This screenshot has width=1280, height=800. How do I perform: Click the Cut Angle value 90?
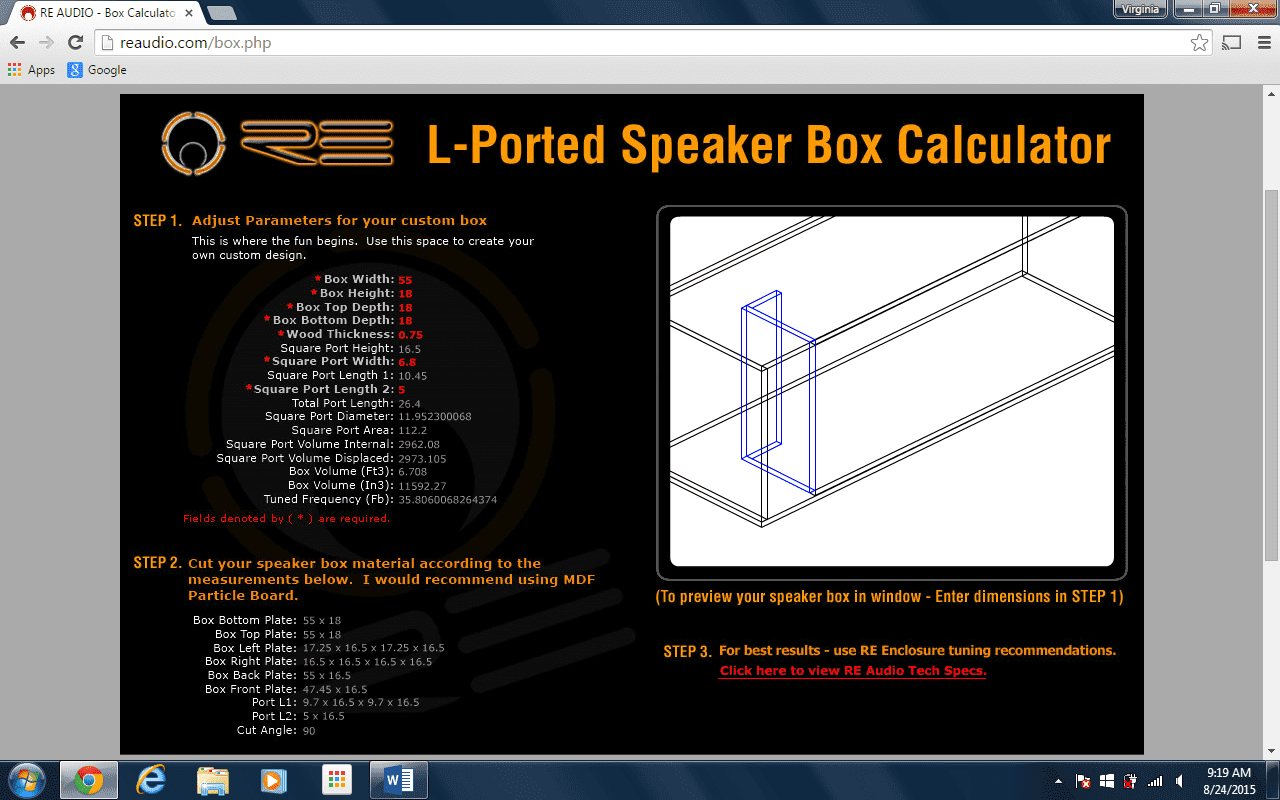pyautogui.click(x=310, y=731)
